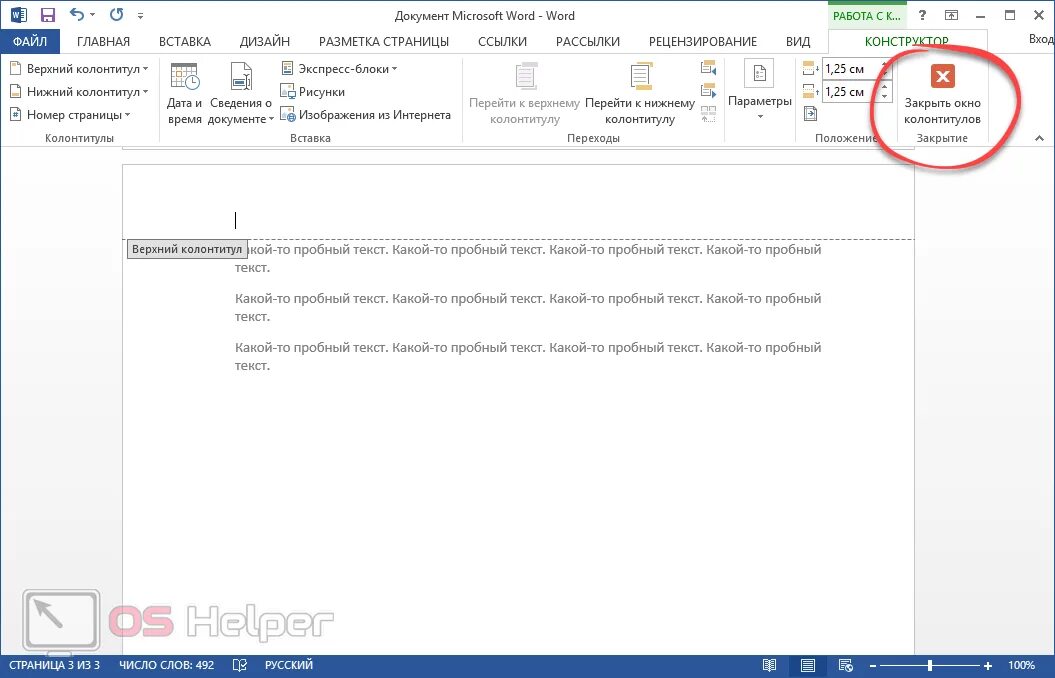1055x678 pixels.
Task: Switch to Read Mode view icon
Action: pyautogui.click(x=770, y=665)
